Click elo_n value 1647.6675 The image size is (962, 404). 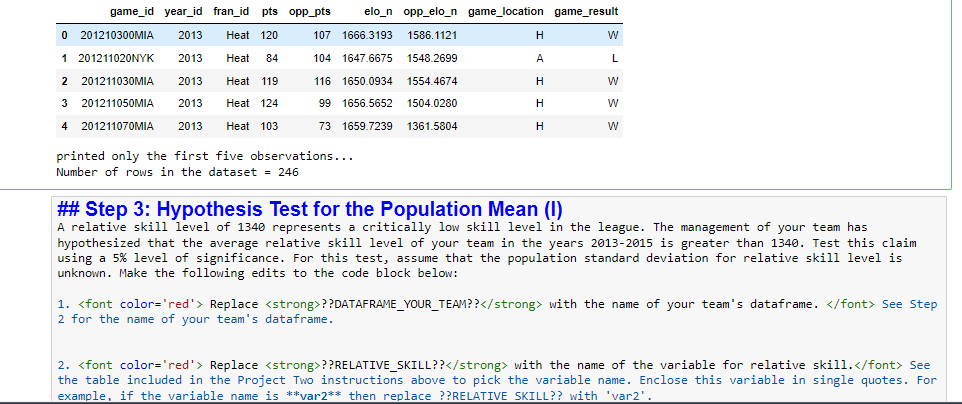tap(367, 58)
